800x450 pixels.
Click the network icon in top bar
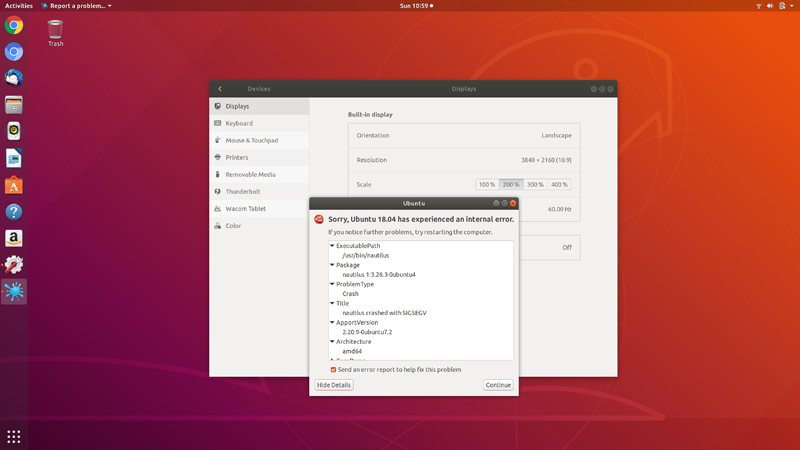click(x=759, y=6)
